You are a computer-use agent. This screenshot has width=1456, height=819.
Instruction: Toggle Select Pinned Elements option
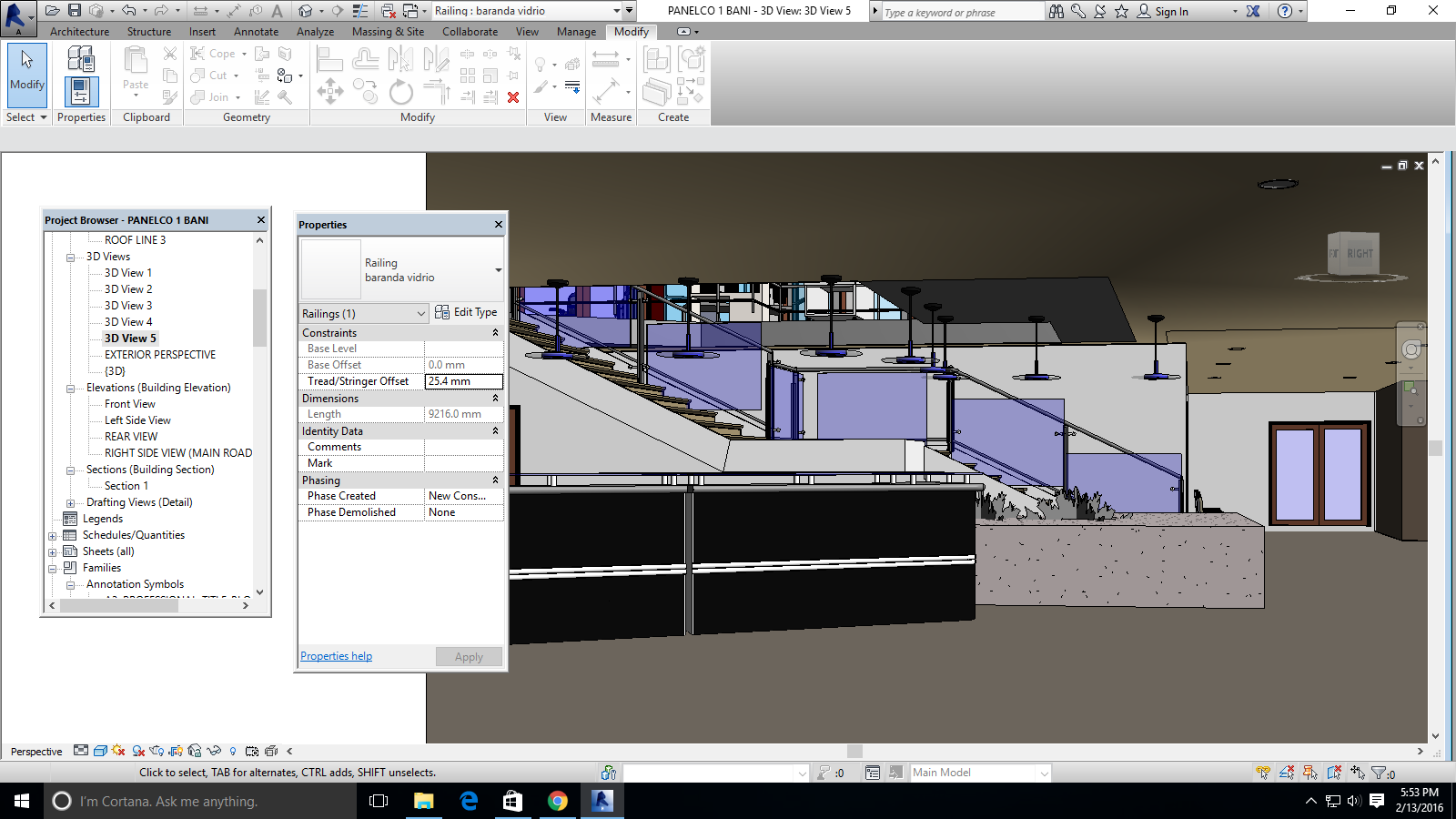1310,773
